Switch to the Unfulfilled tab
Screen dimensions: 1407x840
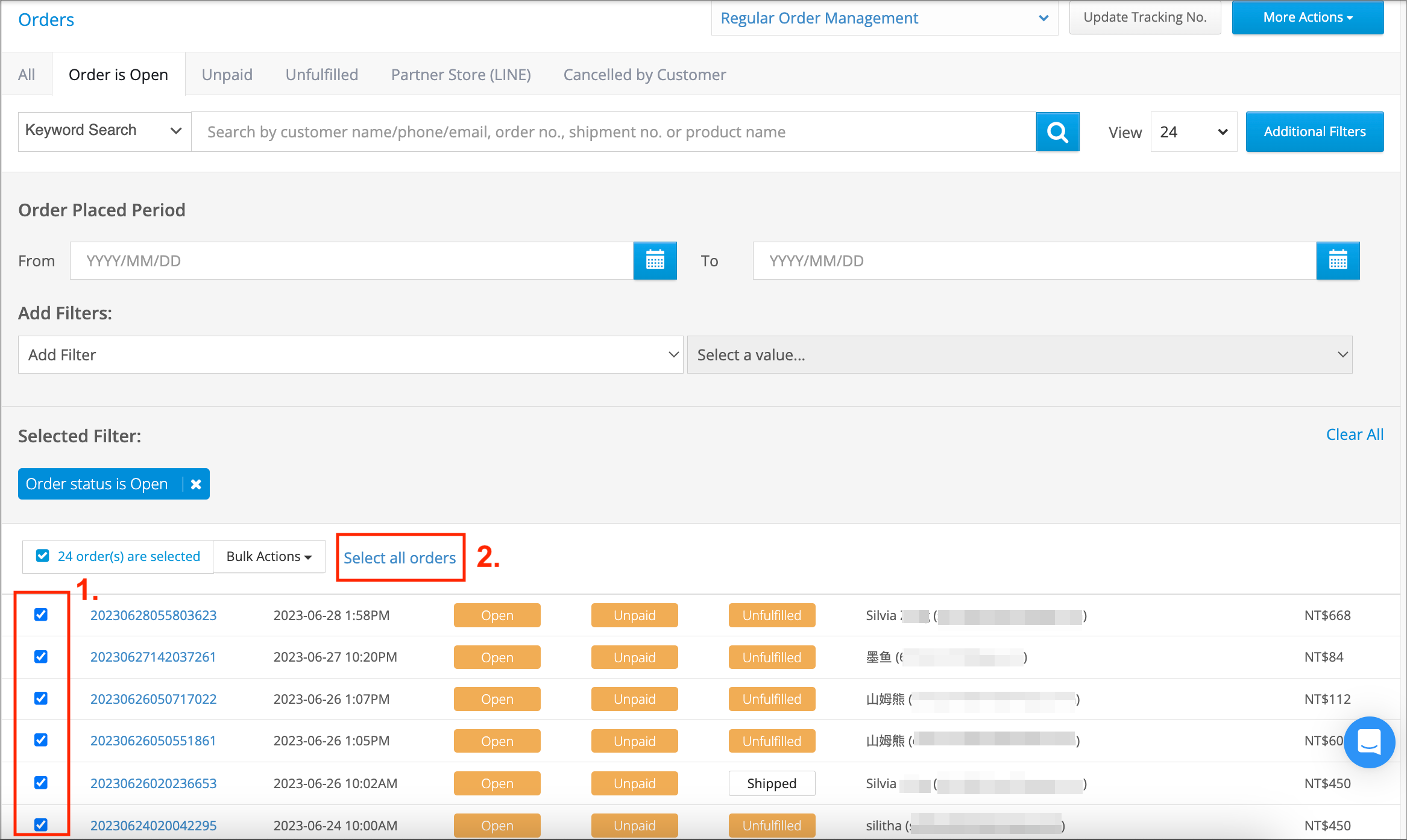pyautogui.click(x=321, y=74)
